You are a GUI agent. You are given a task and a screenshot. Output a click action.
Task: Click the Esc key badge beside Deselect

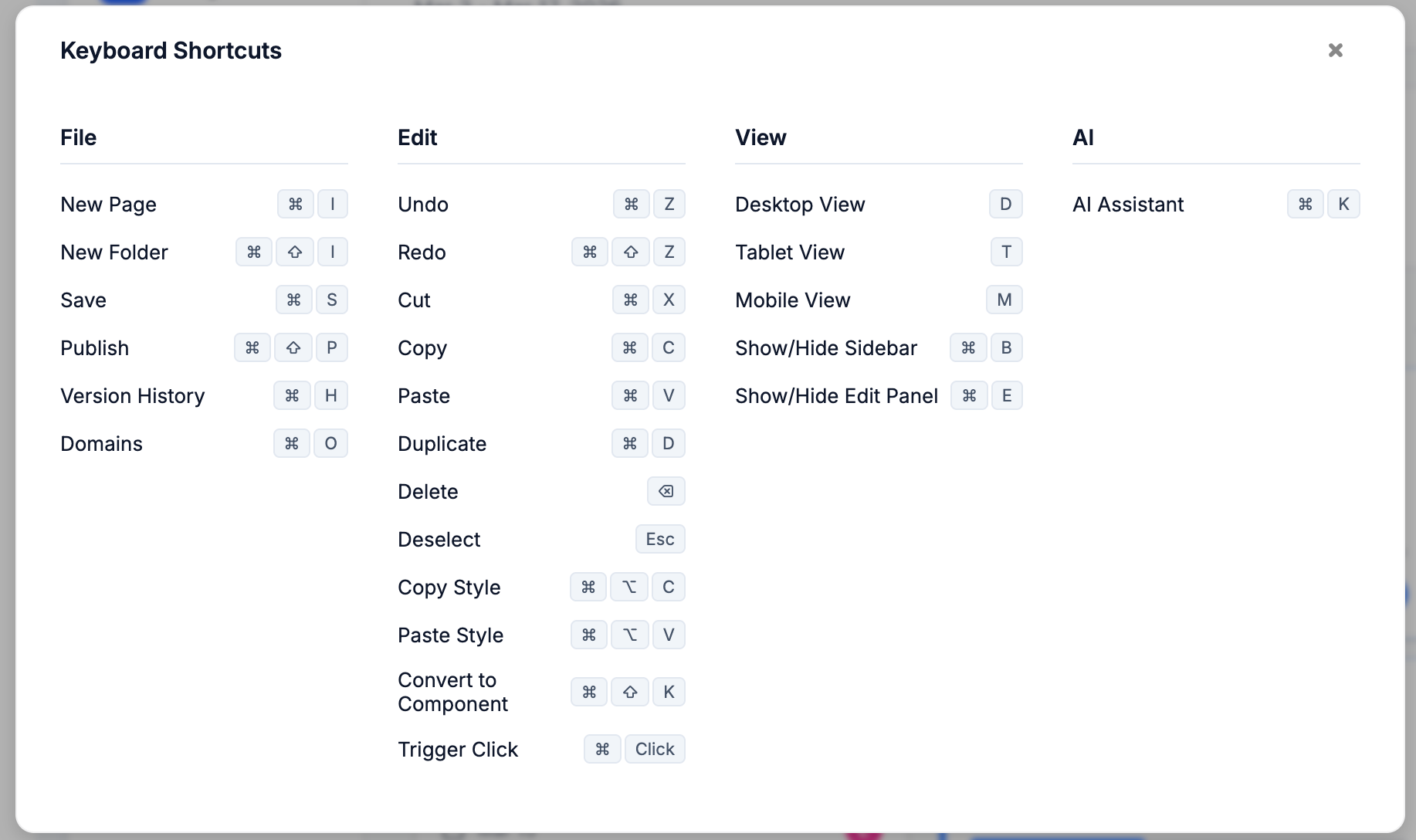[x=659, y=539]
